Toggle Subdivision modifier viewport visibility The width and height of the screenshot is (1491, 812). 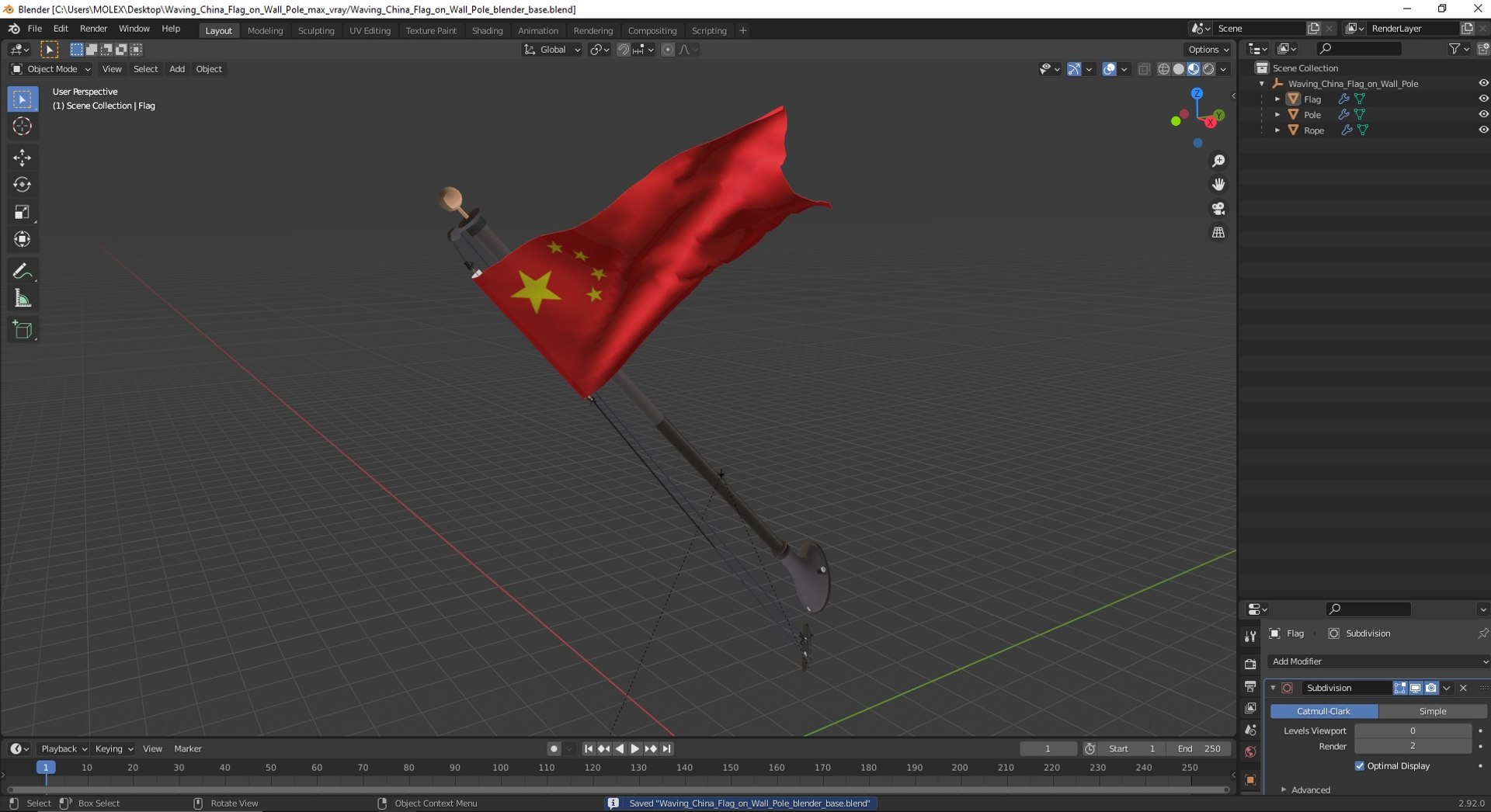click(1415, 688)
